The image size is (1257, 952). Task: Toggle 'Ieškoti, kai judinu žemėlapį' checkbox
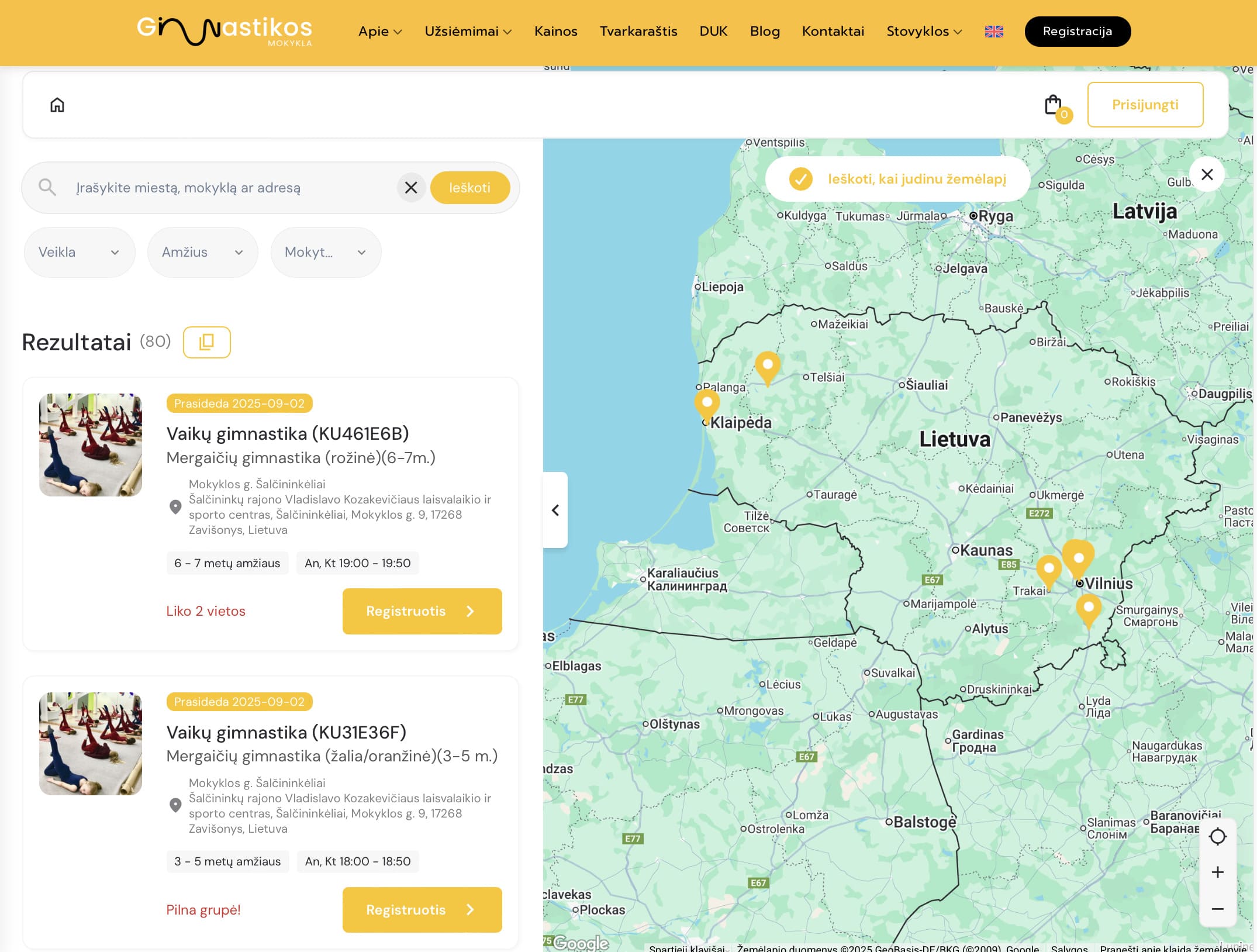[800, 179]
